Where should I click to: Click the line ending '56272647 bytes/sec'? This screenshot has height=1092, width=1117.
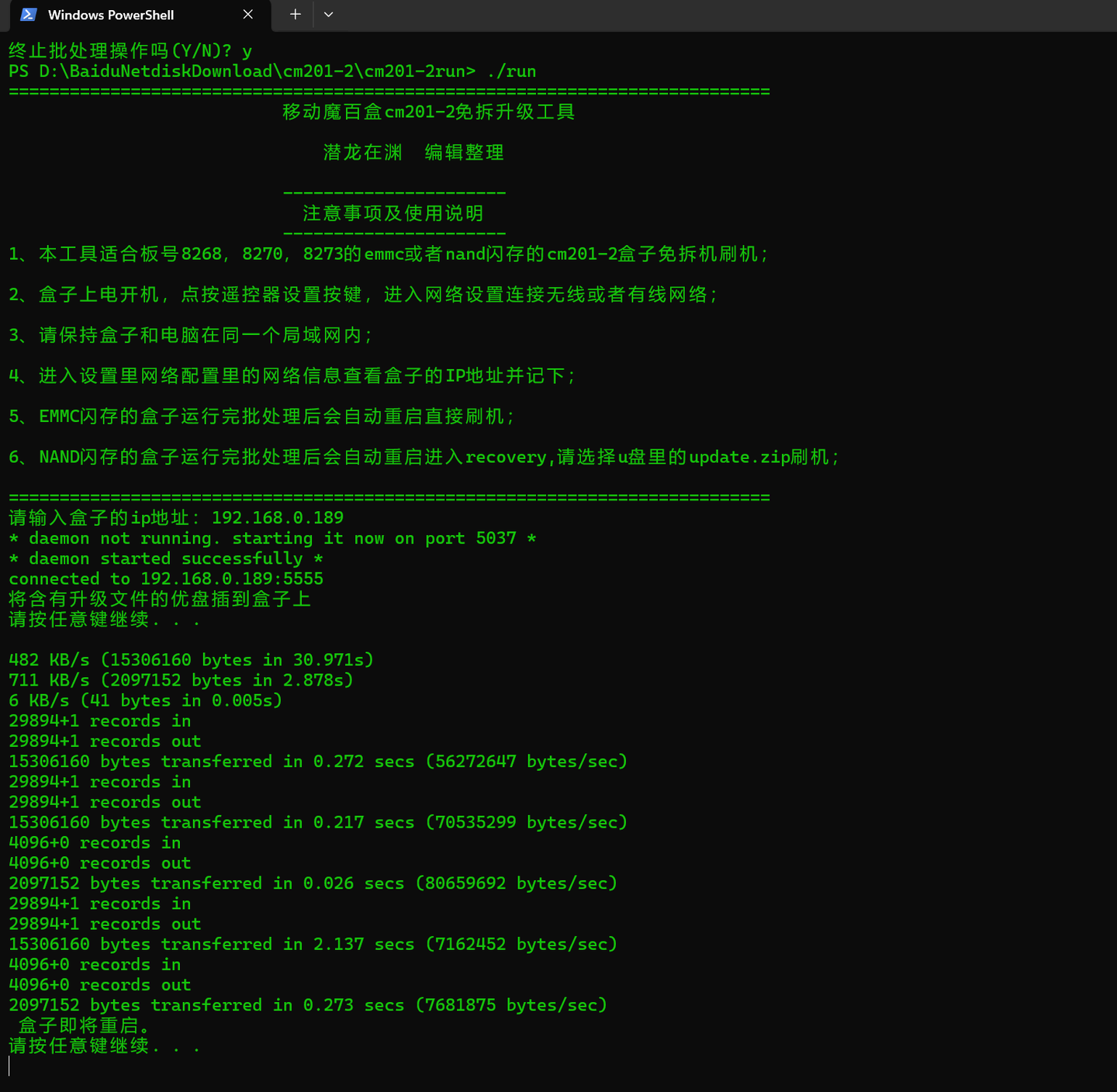pyautogui.click(x=318, y=762)
